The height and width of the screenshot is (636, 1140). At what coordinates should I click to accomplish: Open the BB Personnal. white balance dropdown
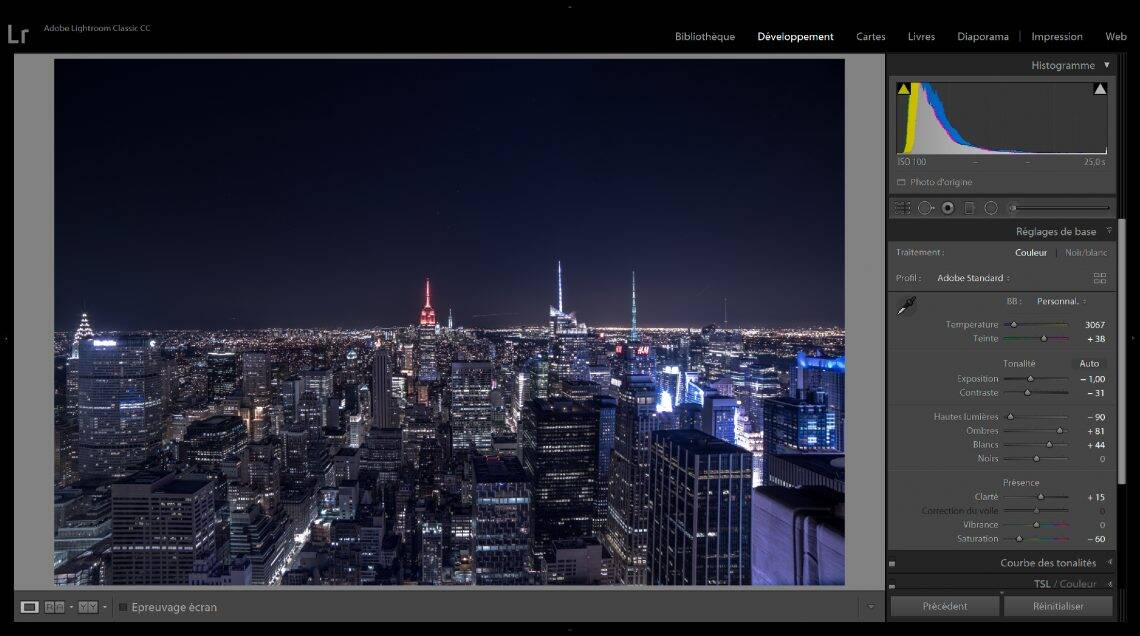click(x=1061, y=302)
